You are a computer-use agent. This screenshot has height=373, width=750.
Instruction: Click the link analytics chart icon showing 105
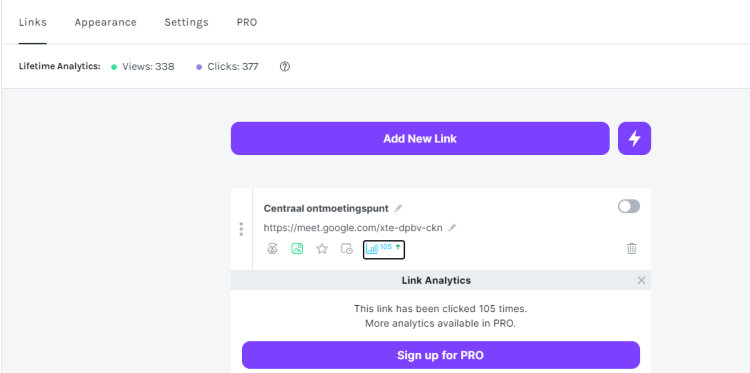384,249
